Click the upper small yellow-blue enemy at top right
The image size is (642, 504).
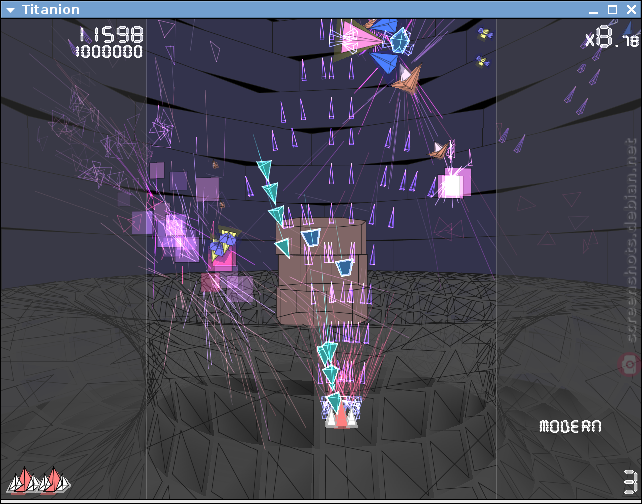tap(485, 33)
